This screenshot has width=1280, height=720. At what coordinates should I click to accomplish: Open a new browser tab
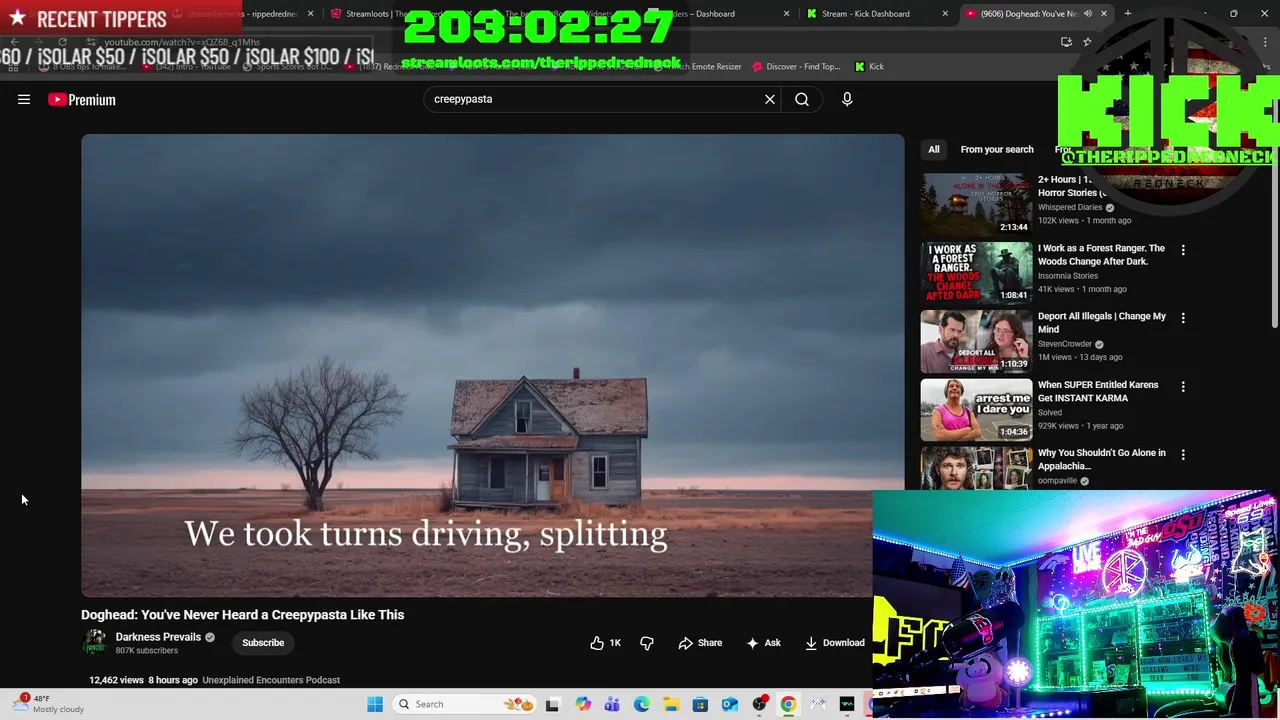(1128, 14)
